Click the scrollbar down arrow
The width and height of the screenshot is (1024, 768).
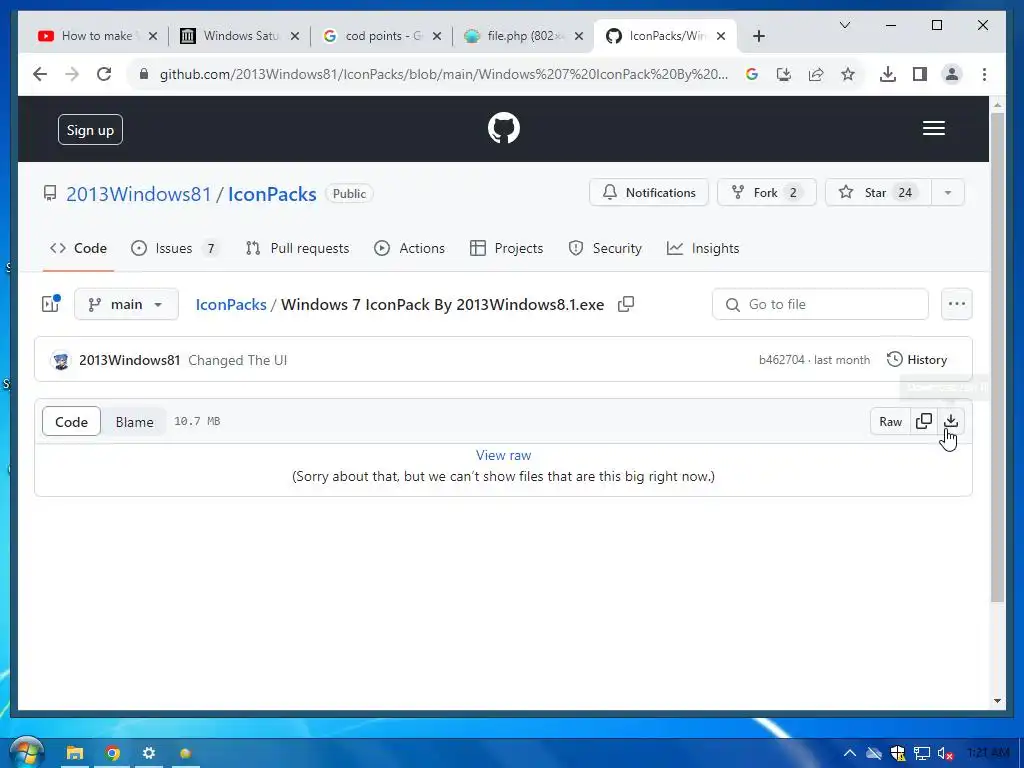(997, 701)
